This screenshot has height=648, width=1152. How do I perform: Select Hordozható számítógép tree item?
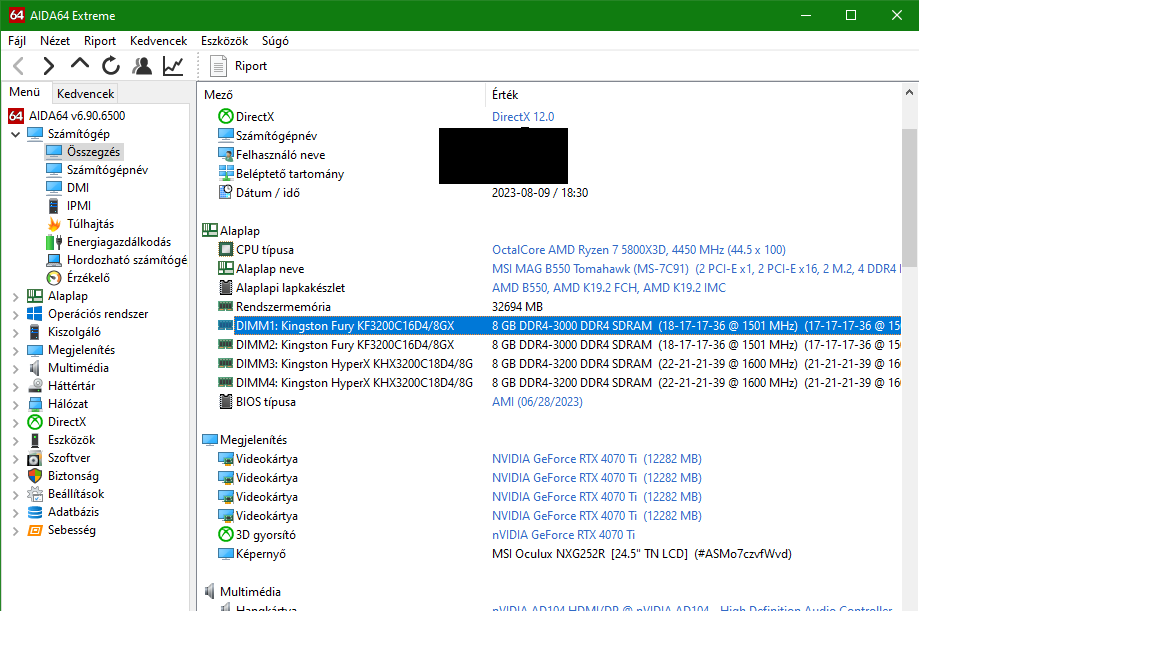(x=126, y=260)
